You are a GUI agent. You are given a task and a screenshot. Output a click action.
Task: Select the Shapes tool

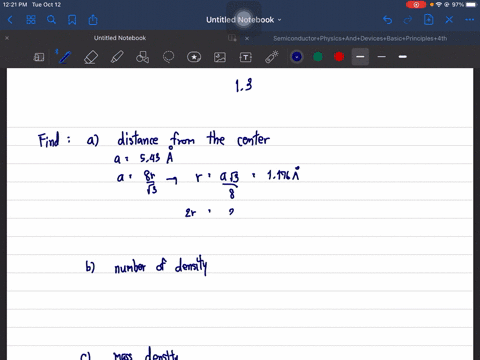click(142, 57)
